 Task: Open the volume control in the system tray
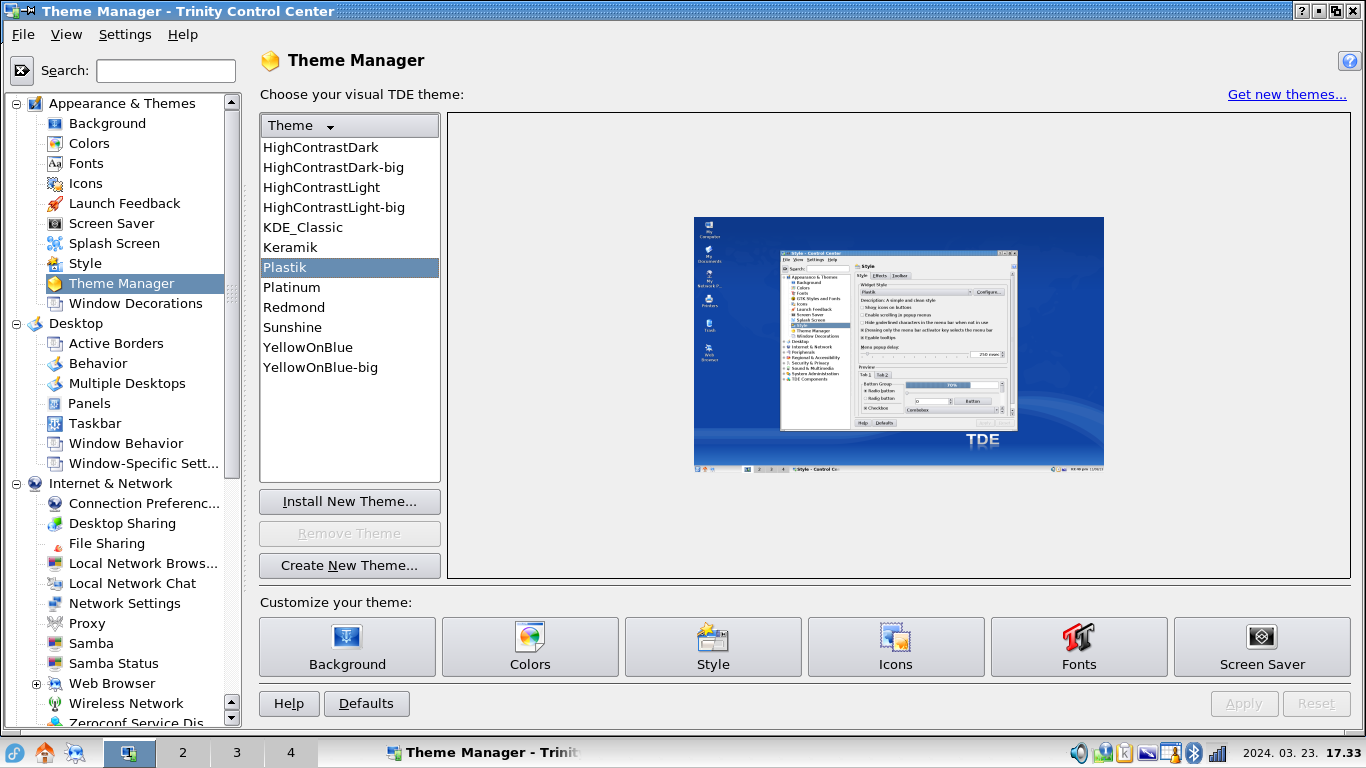(1079, 753)
